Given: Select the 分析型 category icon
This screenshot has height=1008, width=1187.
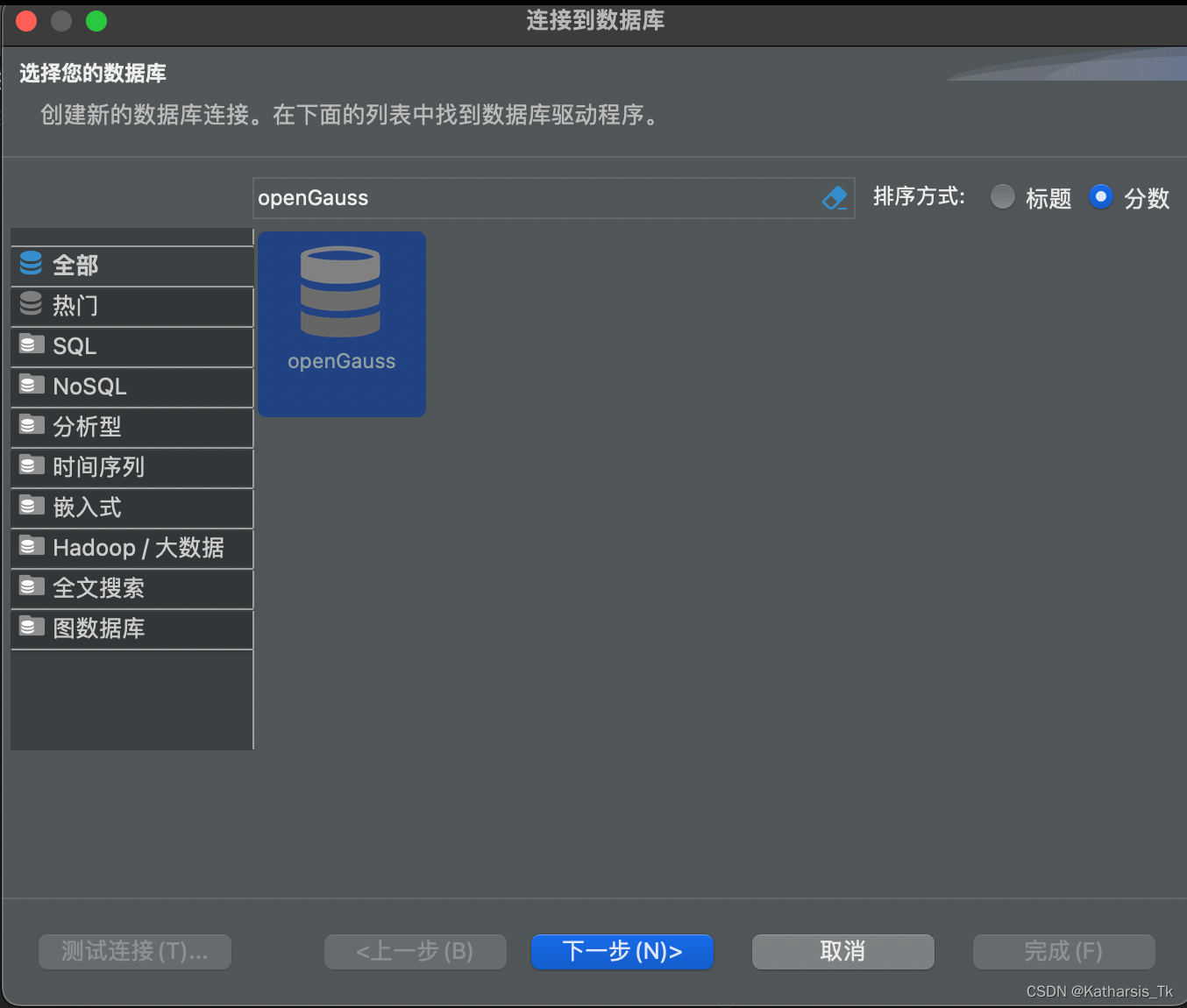Looking at the screenshot, I should click(x=31, y=424).
